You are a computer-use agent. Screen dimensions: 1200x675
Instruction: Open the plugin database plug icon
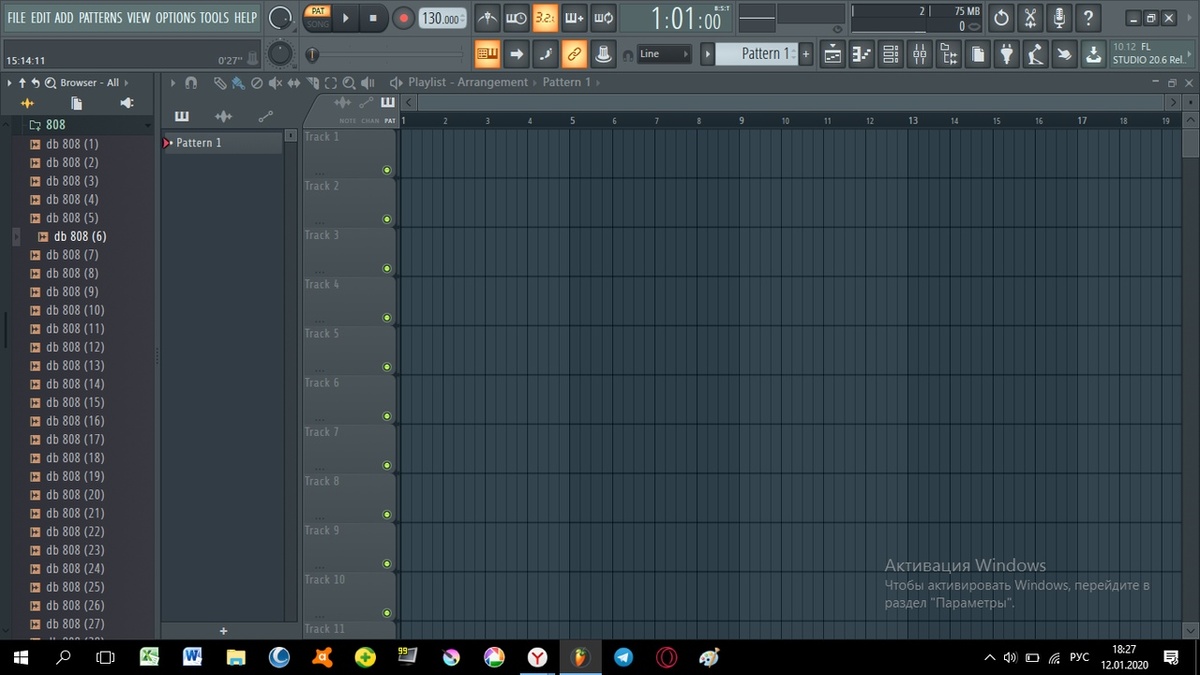coord(1007,54)
